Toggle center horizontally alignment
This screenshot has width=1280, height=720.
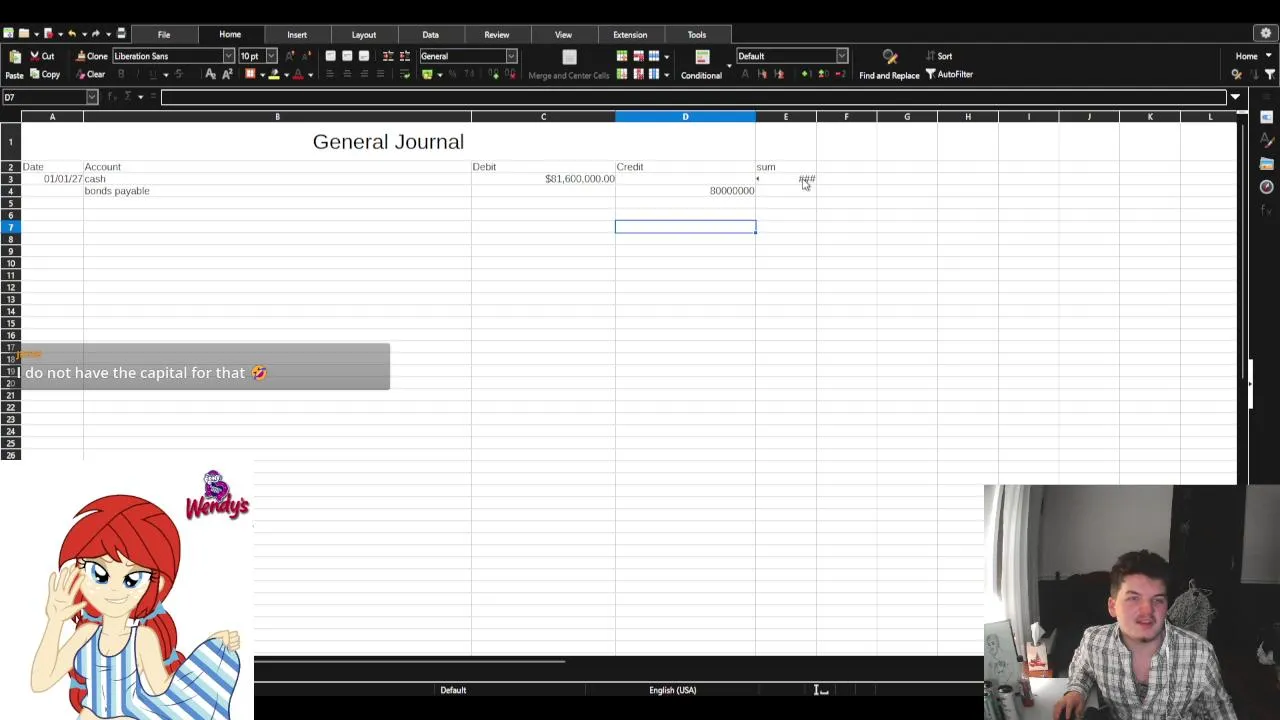pos(347,74)
